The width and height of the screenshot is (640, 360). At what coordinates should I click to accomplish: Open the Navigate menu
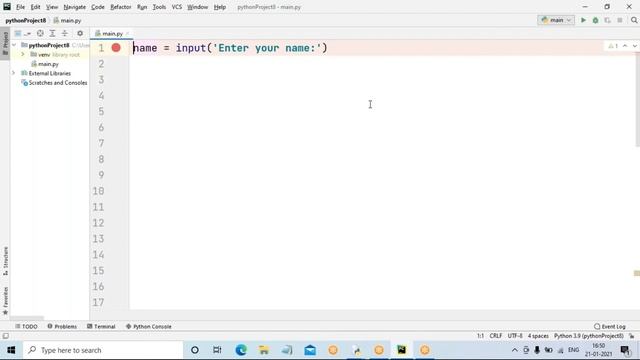coord(75,7)
